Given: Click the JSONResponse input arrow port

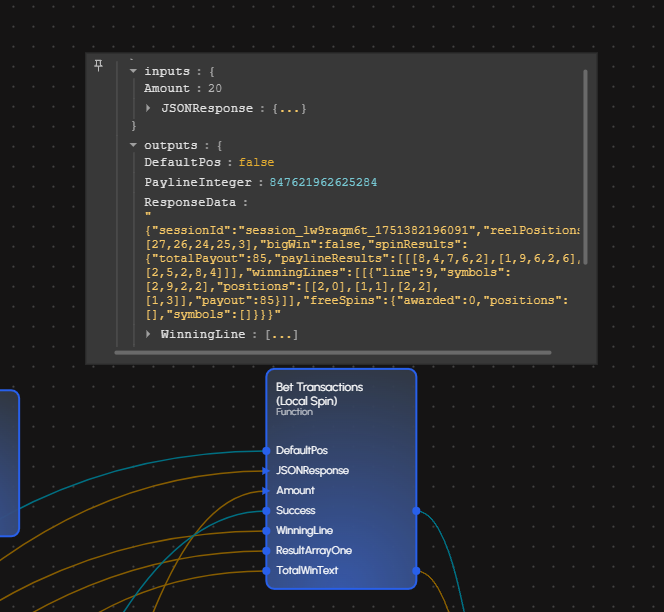Looking at the screenshot, I should (x=266, y=471).
